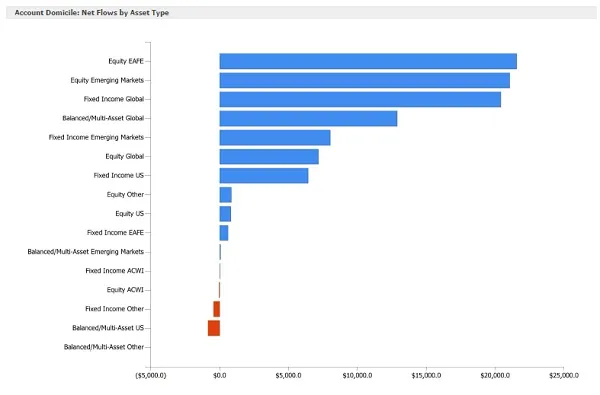Click the chart title header bar
The width and height of the screenshot is (600, 395).
click(x=301, y=13)
